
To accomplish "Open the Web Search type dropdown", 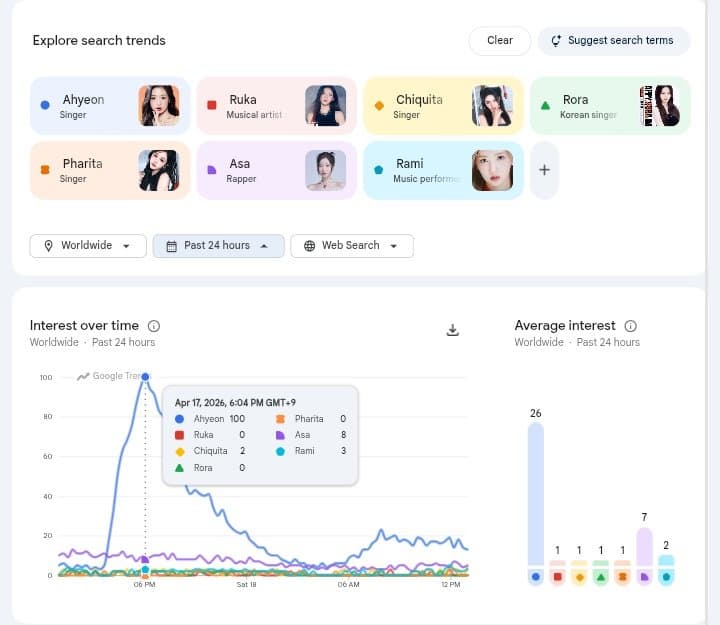I will pyautogui.click(x=351, y=246).
